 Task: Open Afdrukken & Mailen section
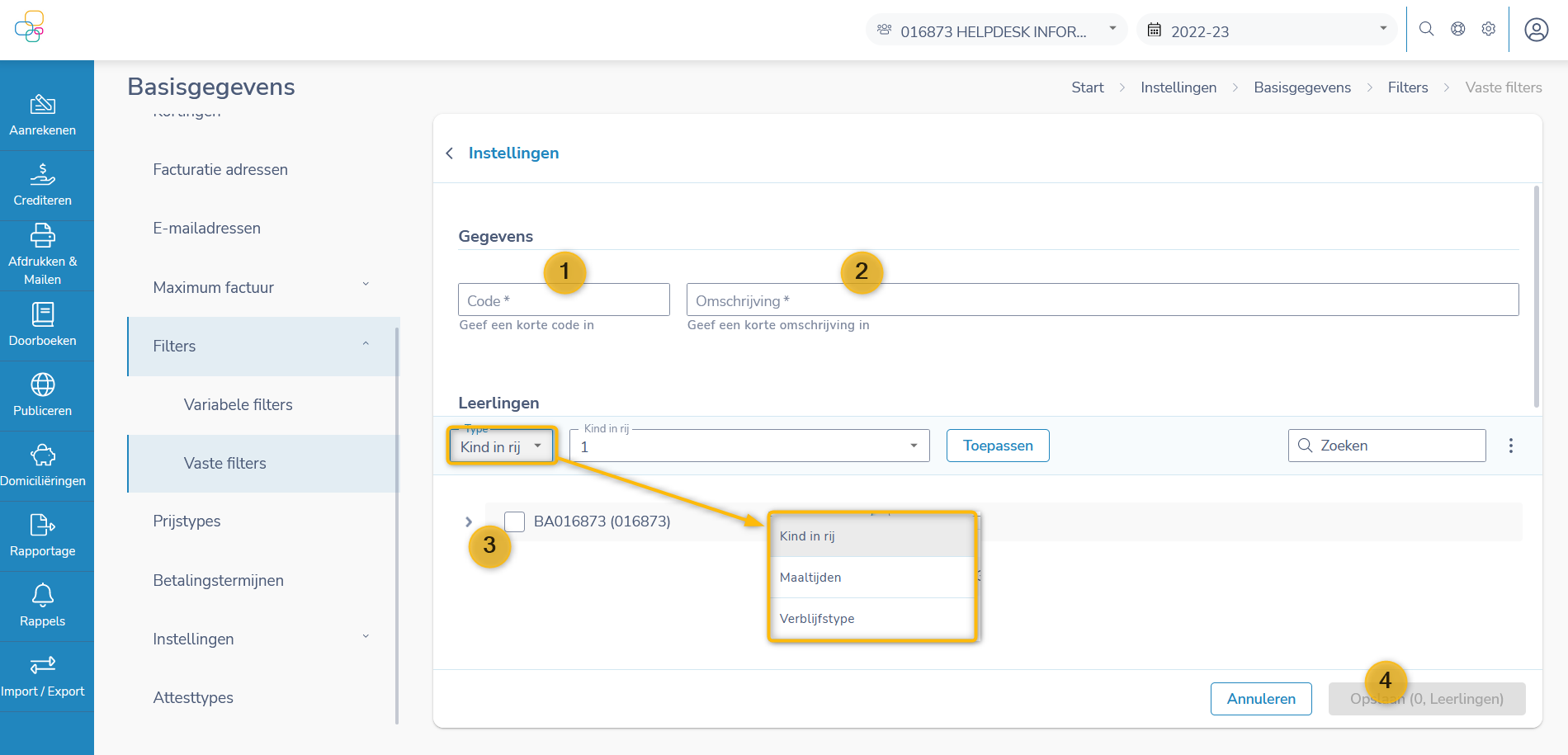click(43, 256)
